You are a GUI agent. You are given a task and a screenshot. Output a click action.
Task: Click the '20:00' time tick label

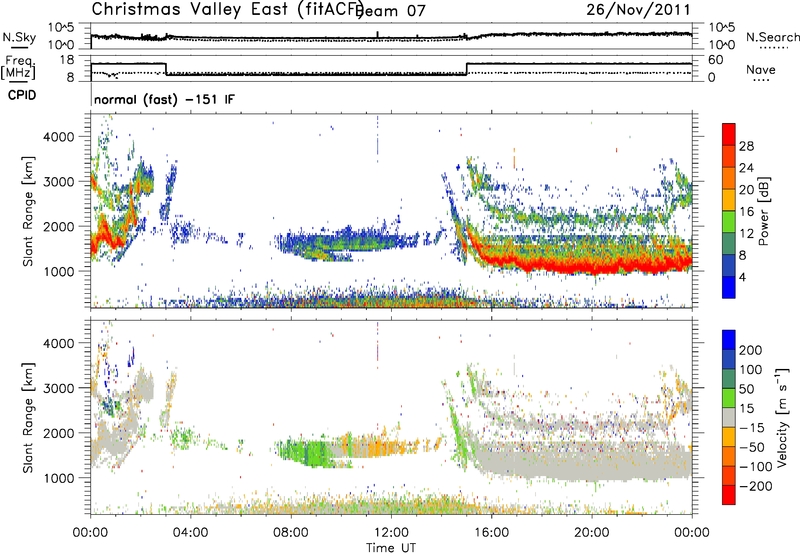point(591,533)
